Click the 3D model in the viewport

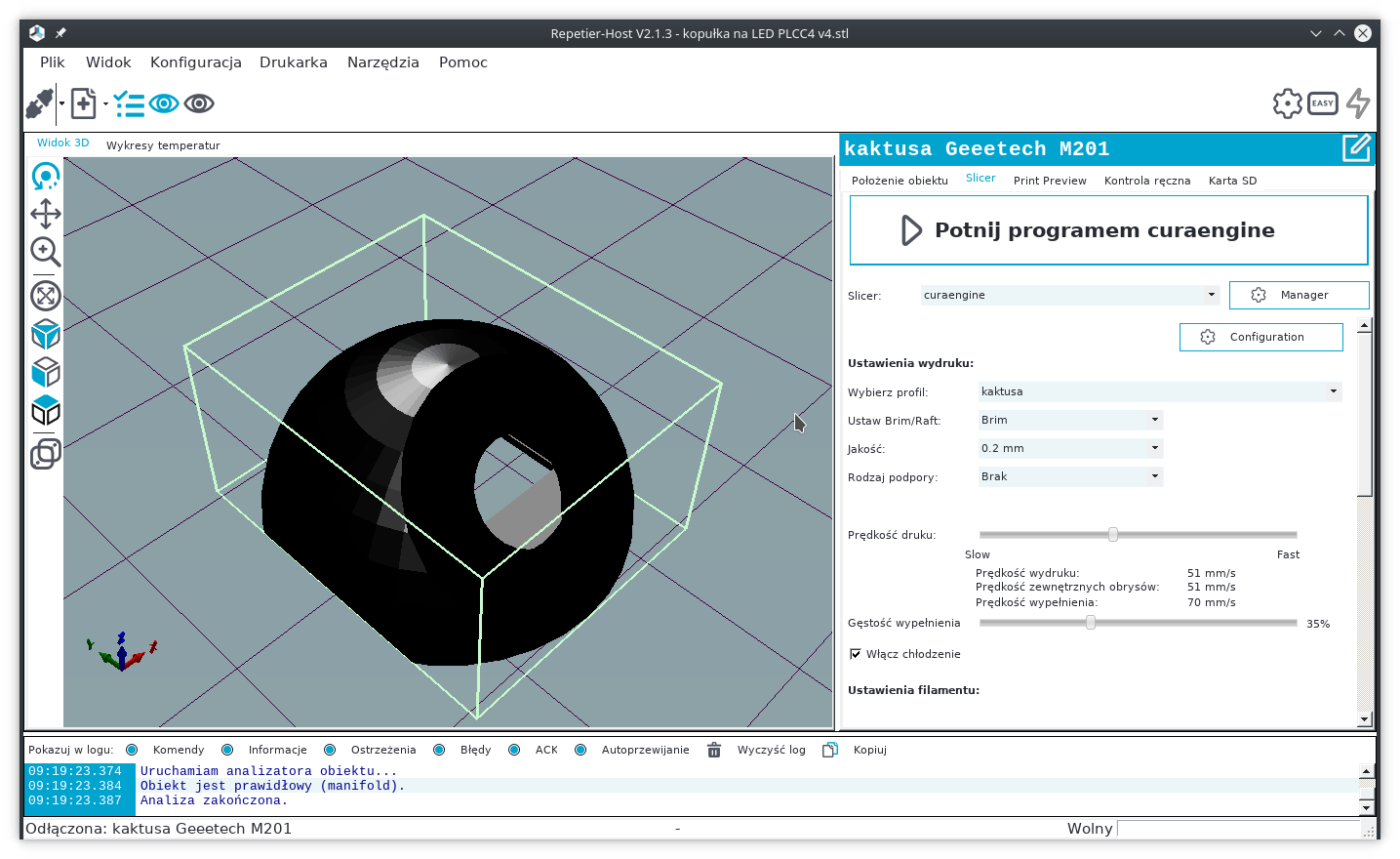pyautogui.click(x=449, y=493)
